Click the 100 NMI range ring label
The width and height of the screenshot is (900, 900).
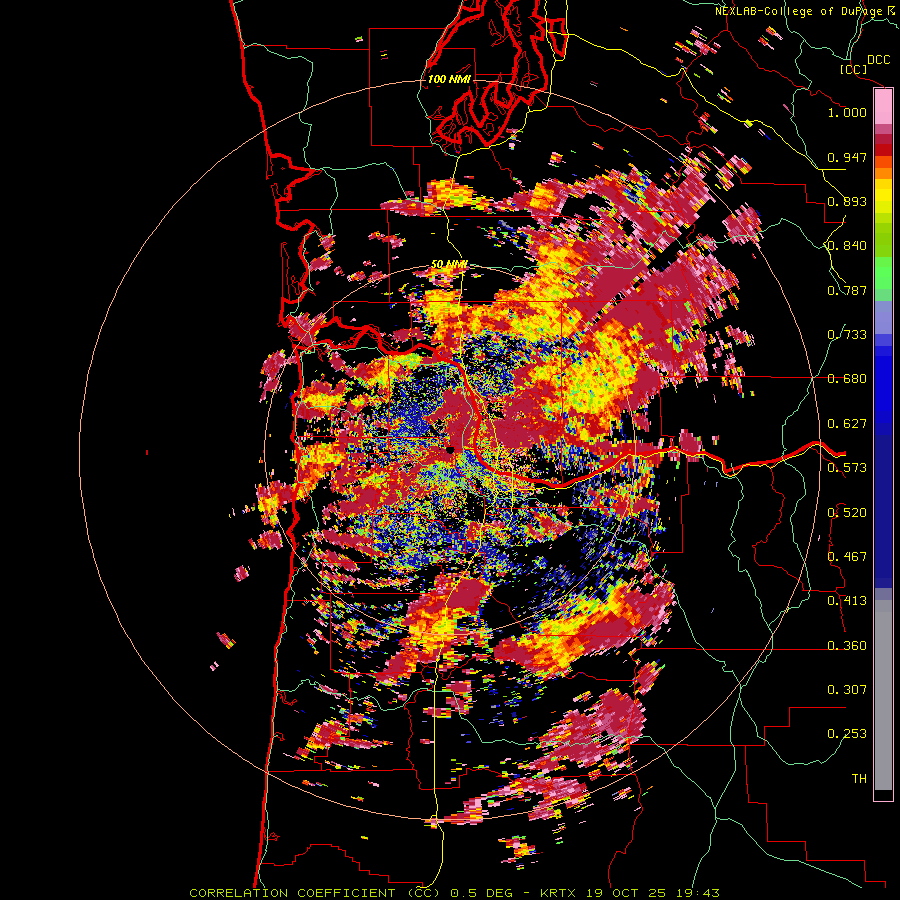pyautogui.click(x=449, y=79)
